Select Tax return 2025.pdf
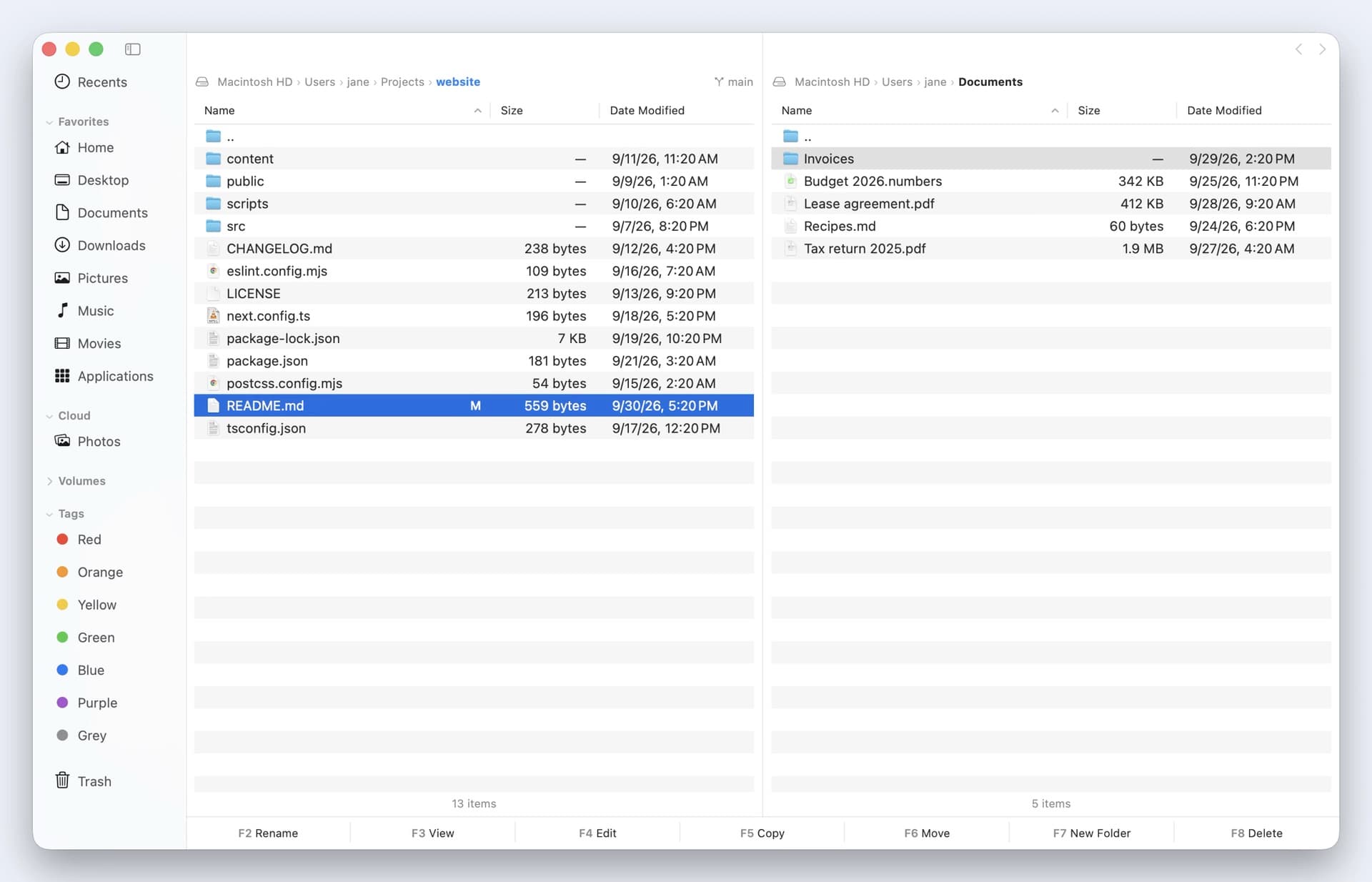Screen dimensions: 1372x882 (x=1050, y=249)
